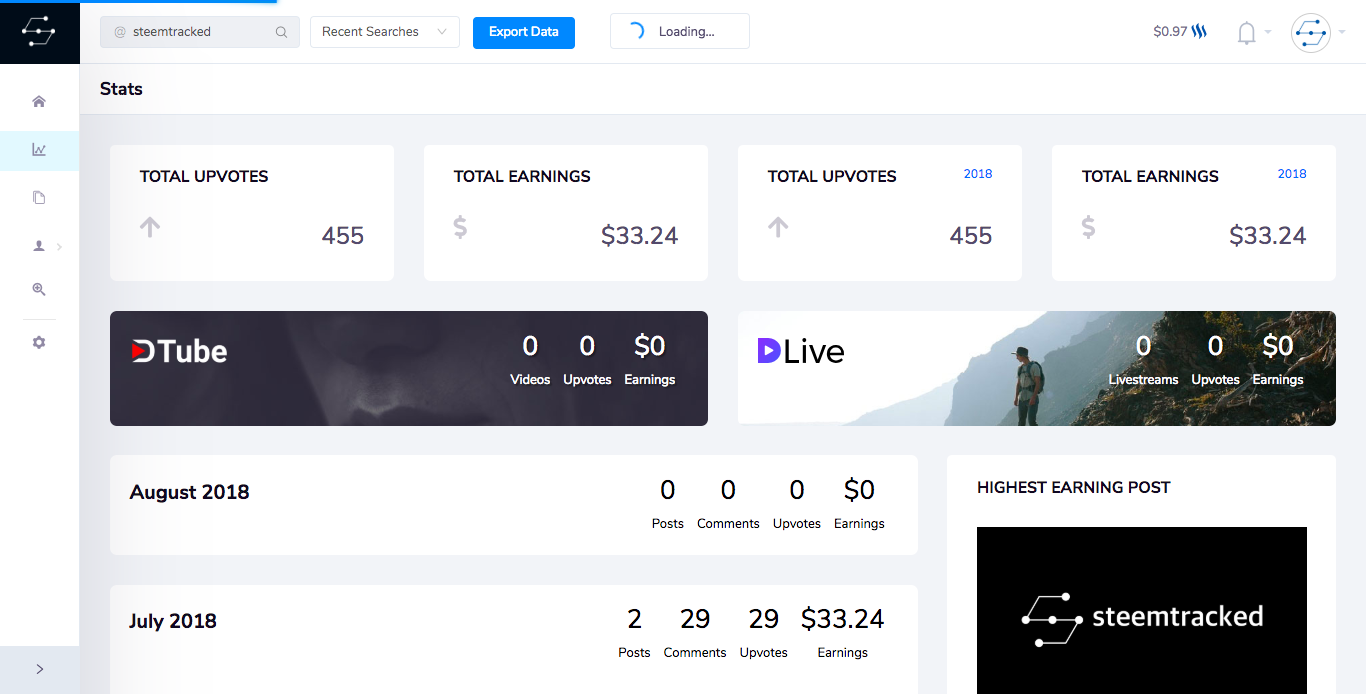Open the documents icon in the sidebar
1366x694 pixels.
pyautogui.click(x=39, y=198)
